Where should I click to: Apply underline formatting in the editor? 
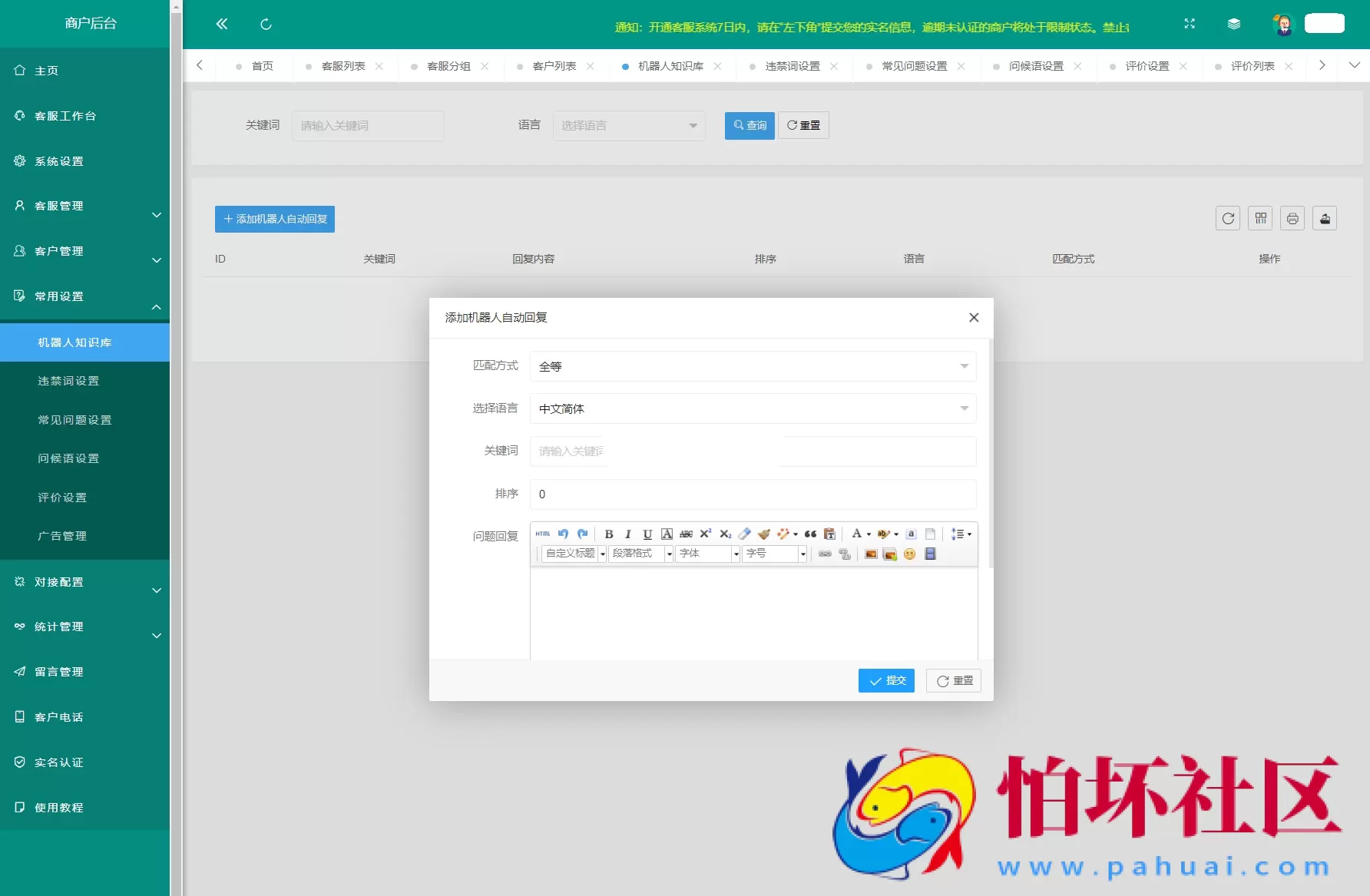(647, 534)
